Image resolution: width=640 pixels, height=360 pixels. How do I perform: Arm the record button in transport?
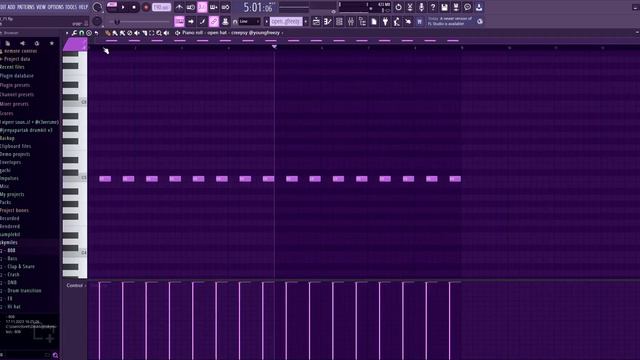tap(146, 7)
